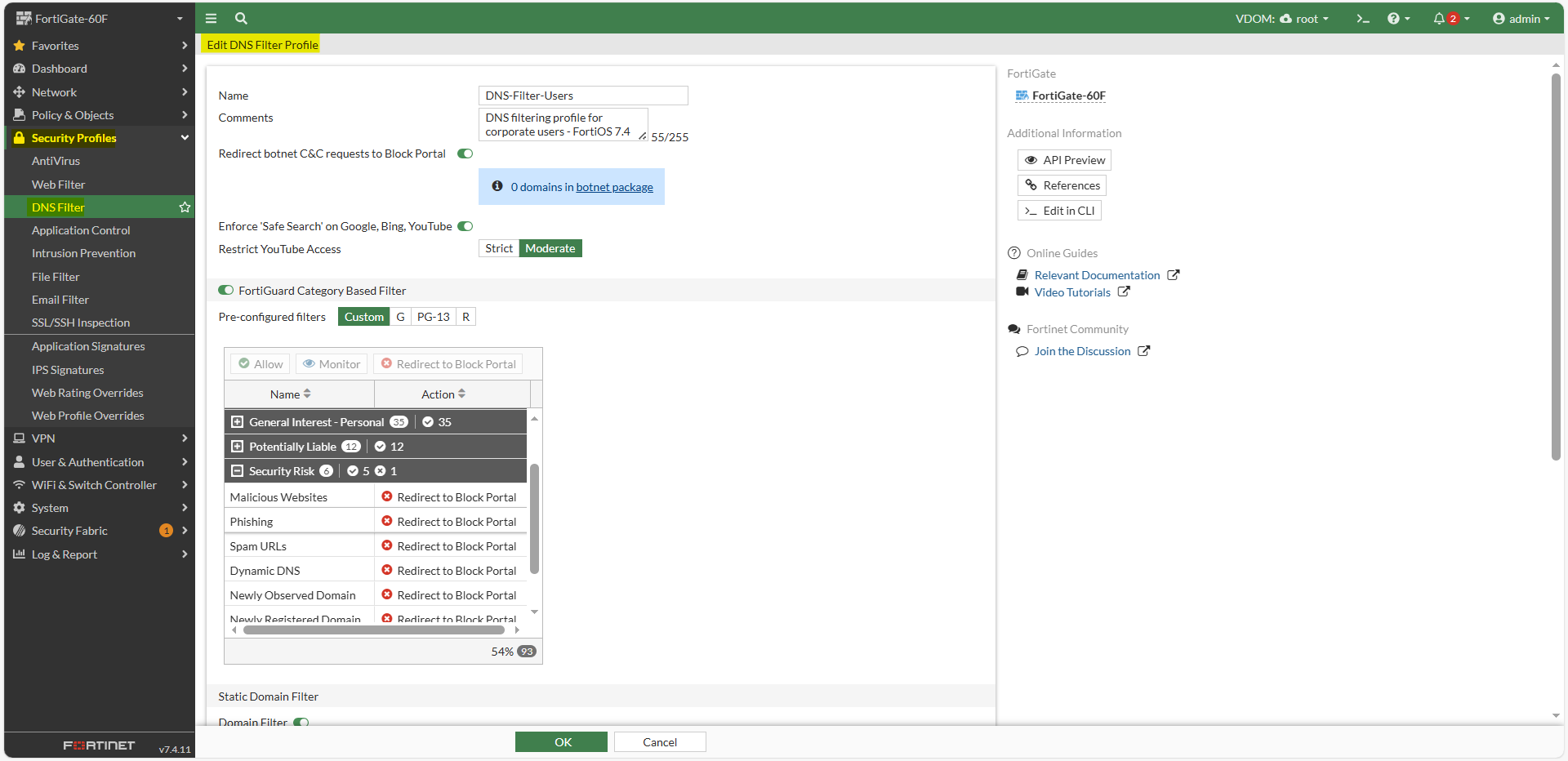The width and height of the screenshot is (1568, 761).
Task: Click the Log & Report chart icon
Action: [x=20, y=554]
